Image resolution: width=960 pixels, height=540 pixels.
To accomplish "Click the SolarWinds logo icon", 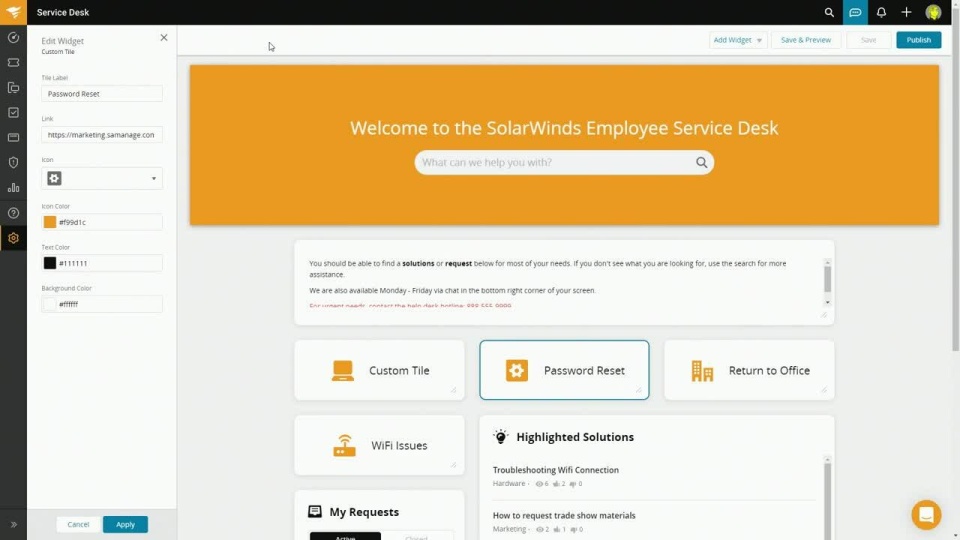I will click(x=13, y=12).
